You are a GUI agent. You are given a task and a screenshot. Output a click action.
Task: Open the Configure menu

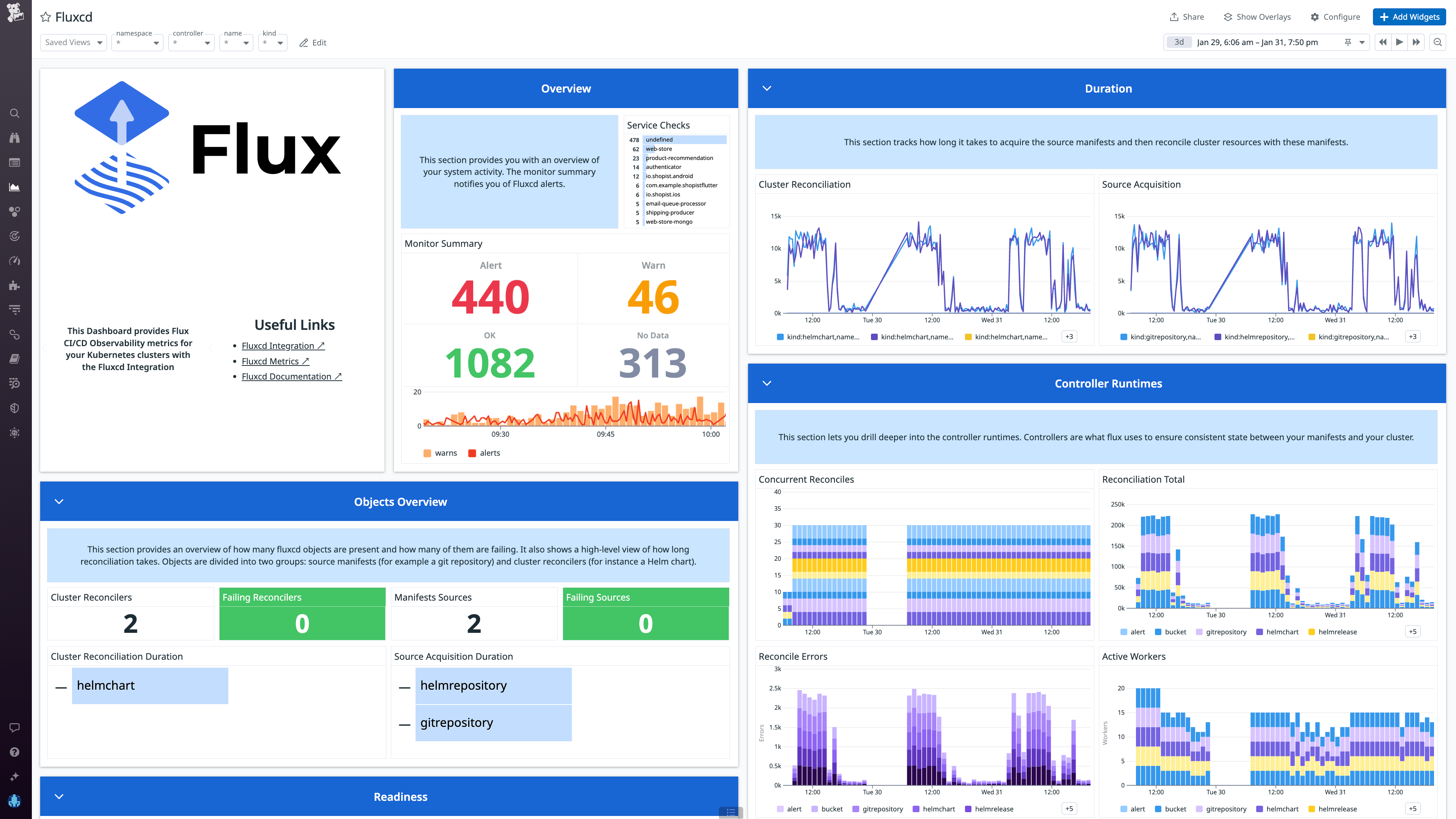click(1335, 17)
